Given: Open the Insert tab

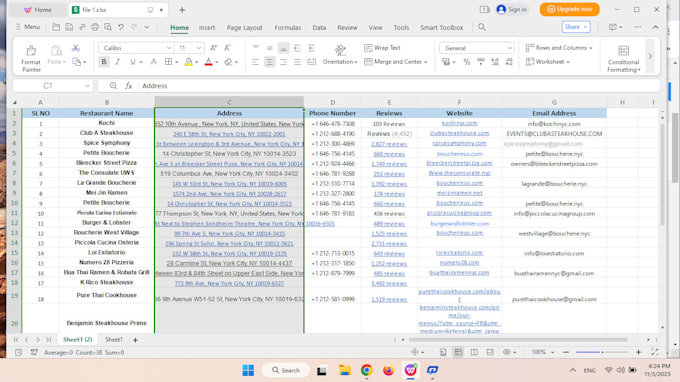Looking at the screenshot, I should click(207, 27).
